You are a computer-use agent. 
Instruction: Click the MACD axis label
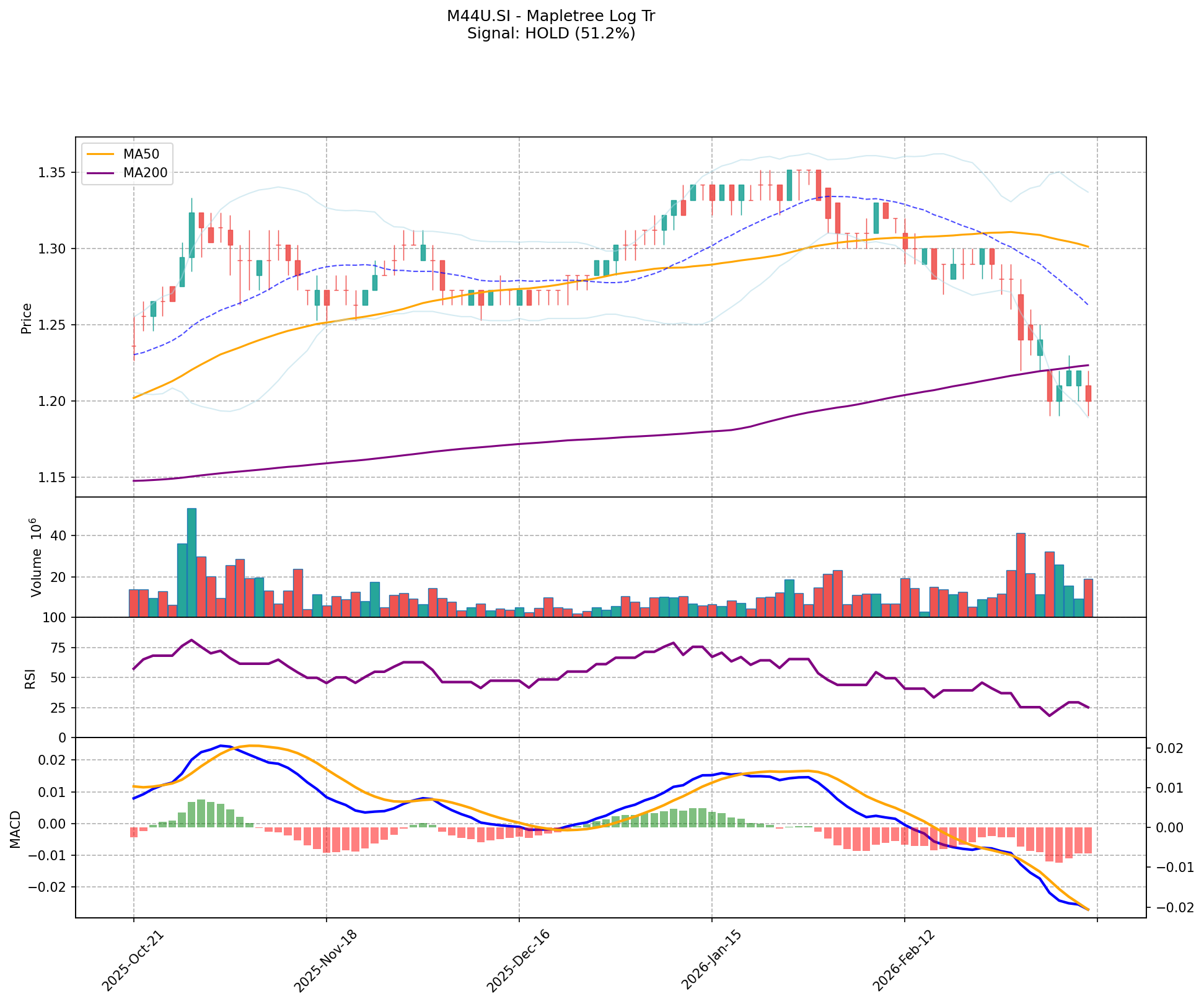point(16,829)
